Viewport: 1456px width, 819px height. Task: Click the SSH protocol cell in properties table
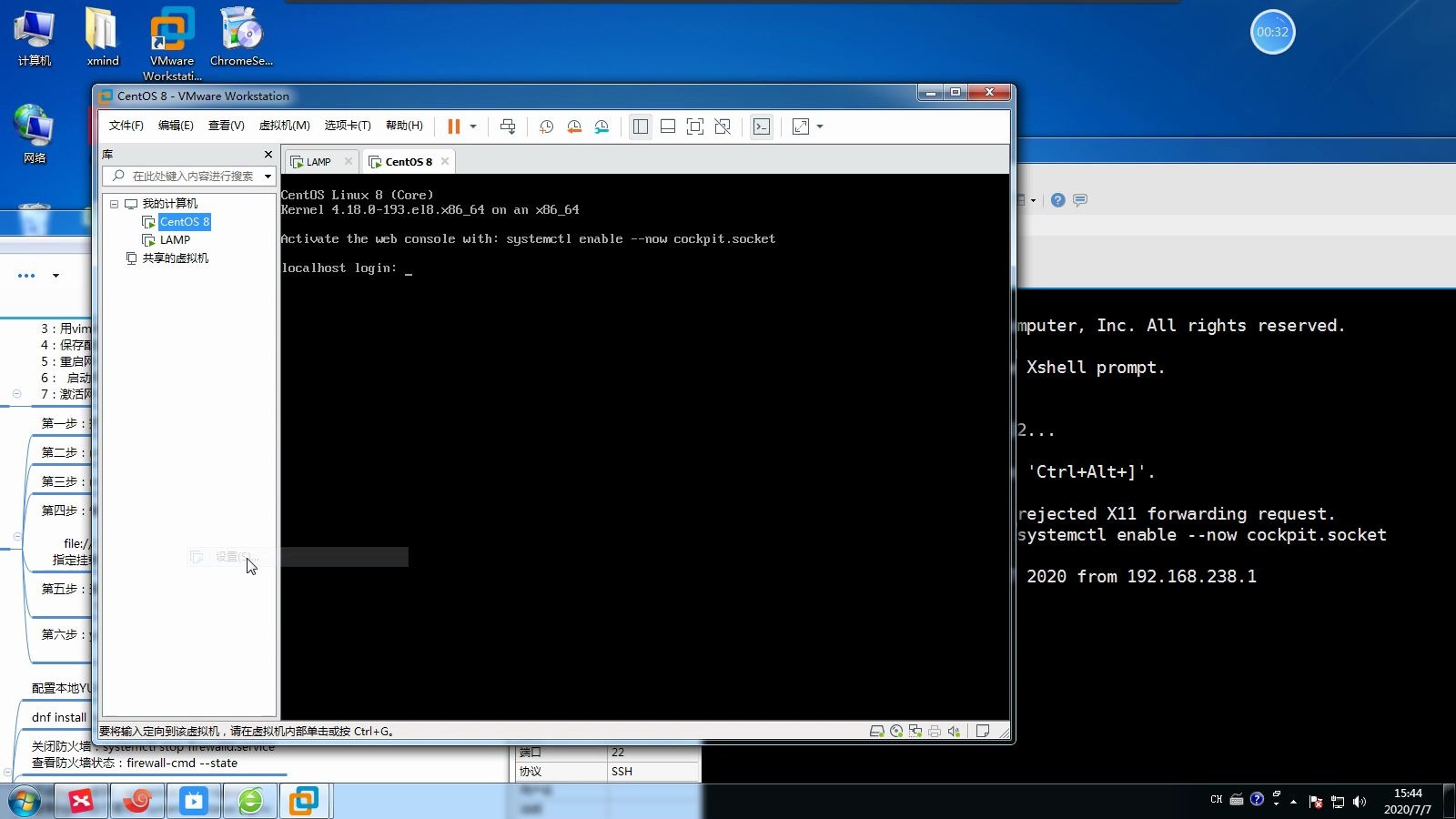(652, 772)
